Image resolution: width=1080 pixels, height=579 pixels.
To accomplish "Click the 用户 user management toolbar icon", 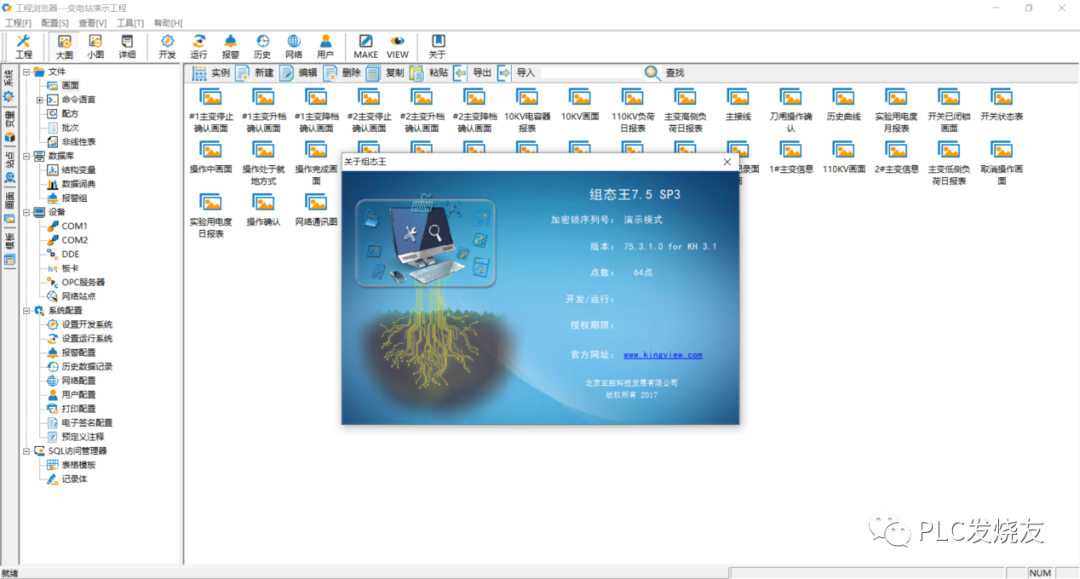I will pyautogui.click(x=325, y=45).
